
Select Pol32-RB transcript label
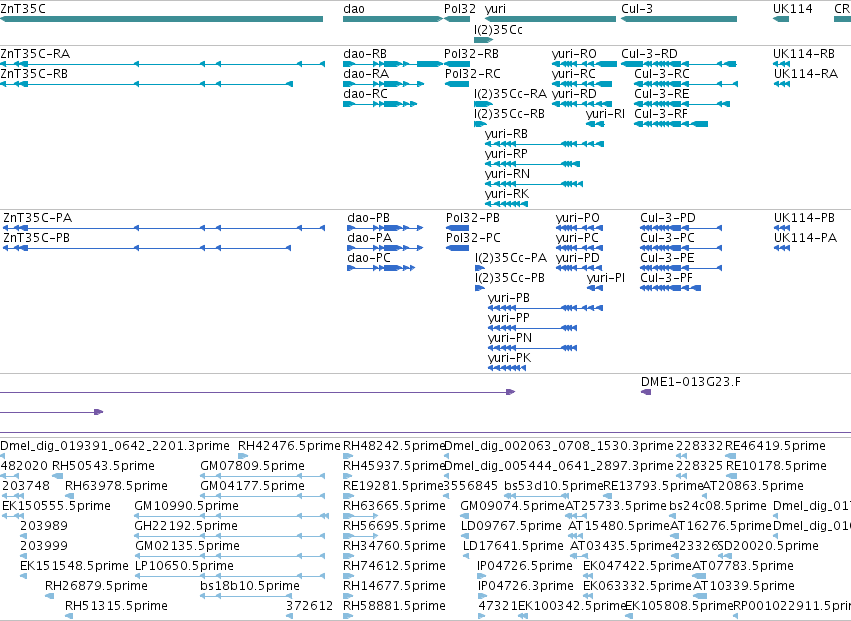coord(471,54)
